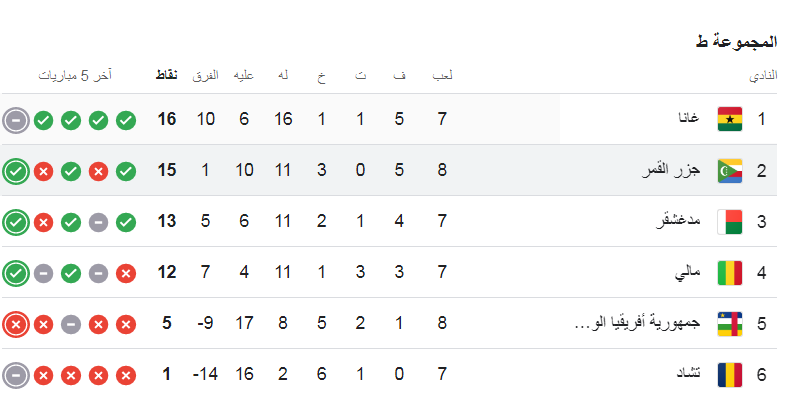Open the جزر القمر team link

coord(670,170)
